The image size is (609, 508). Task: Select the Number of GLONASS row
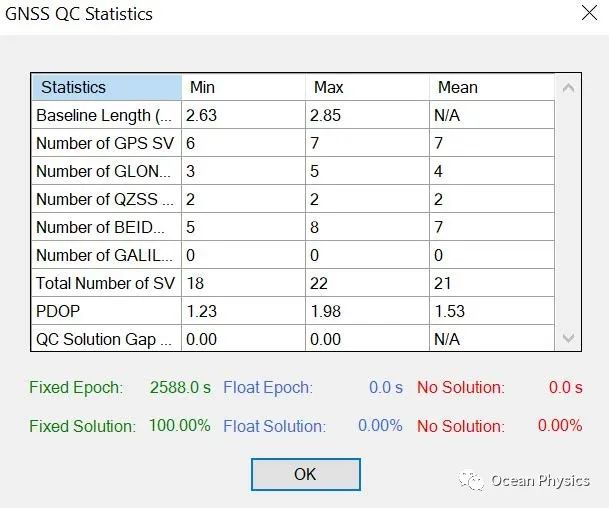(106, 171)
